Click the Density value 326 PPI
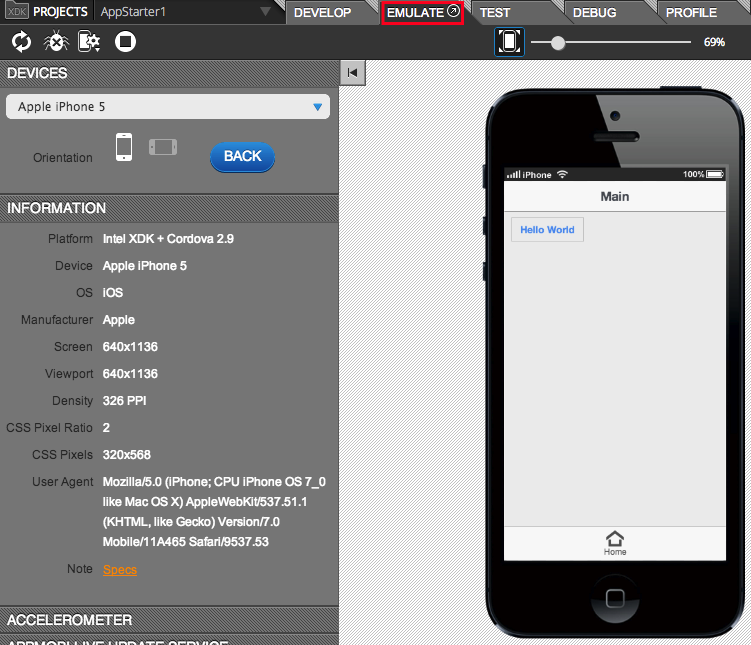Viewport: 751px width, 645px height. [x=125, y=401]
